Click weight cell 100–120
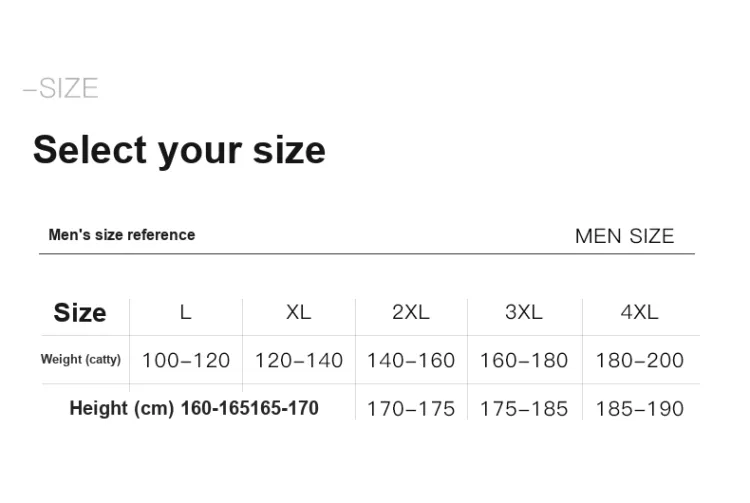 pyautogui.click(x=186, y=360)
